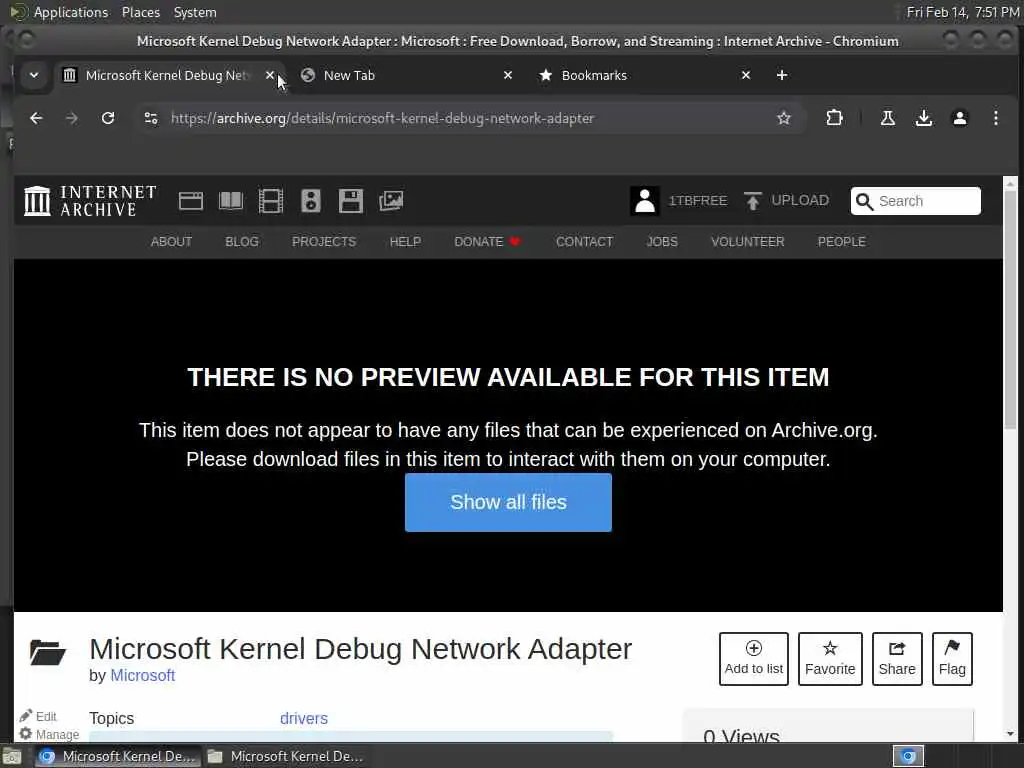Click the Upload arrow icon
This screenshot has width=1024, height=768.
(752, 200)
